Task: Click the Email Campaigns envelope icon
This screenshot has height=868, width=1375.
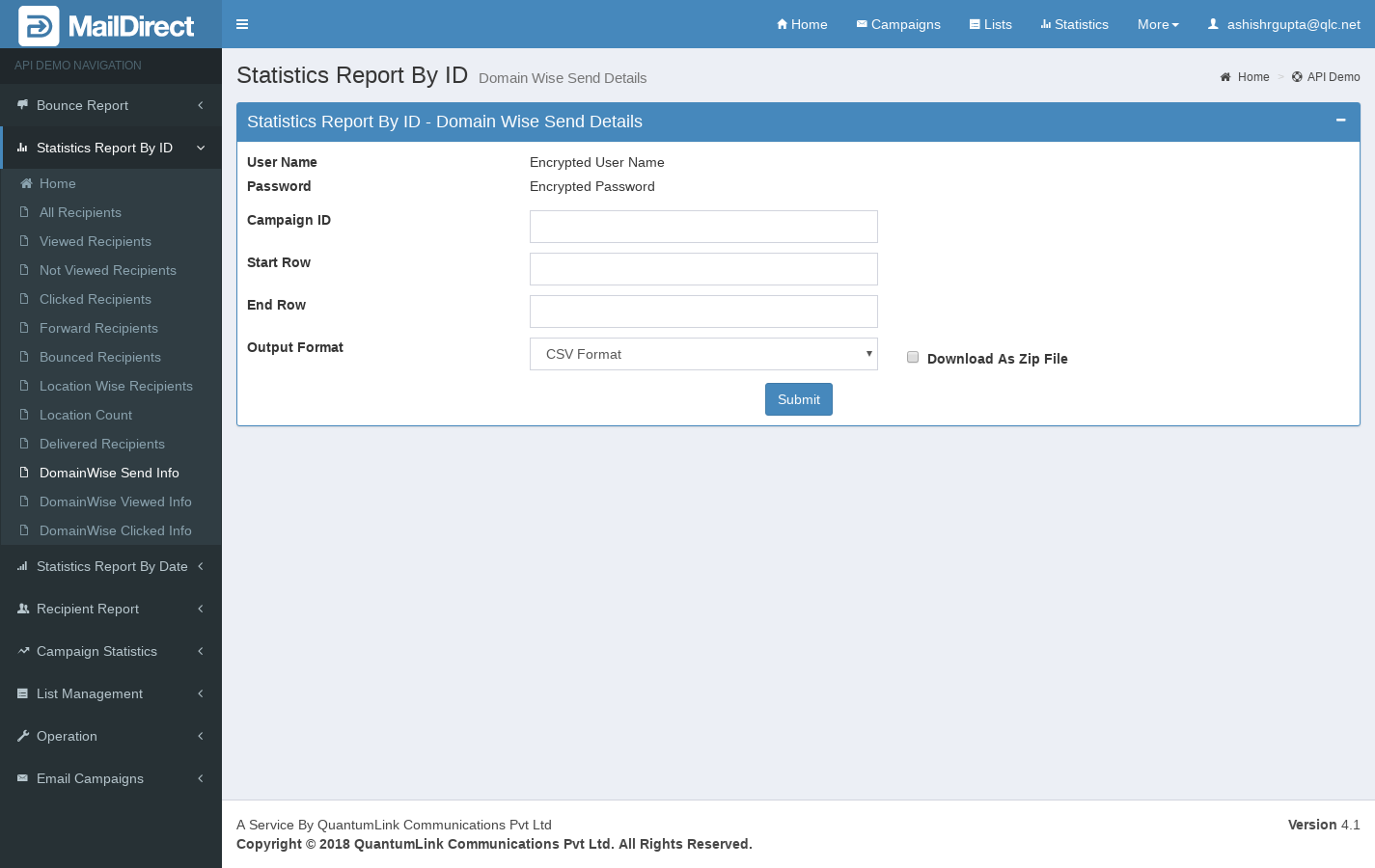Action: [23, 778]
